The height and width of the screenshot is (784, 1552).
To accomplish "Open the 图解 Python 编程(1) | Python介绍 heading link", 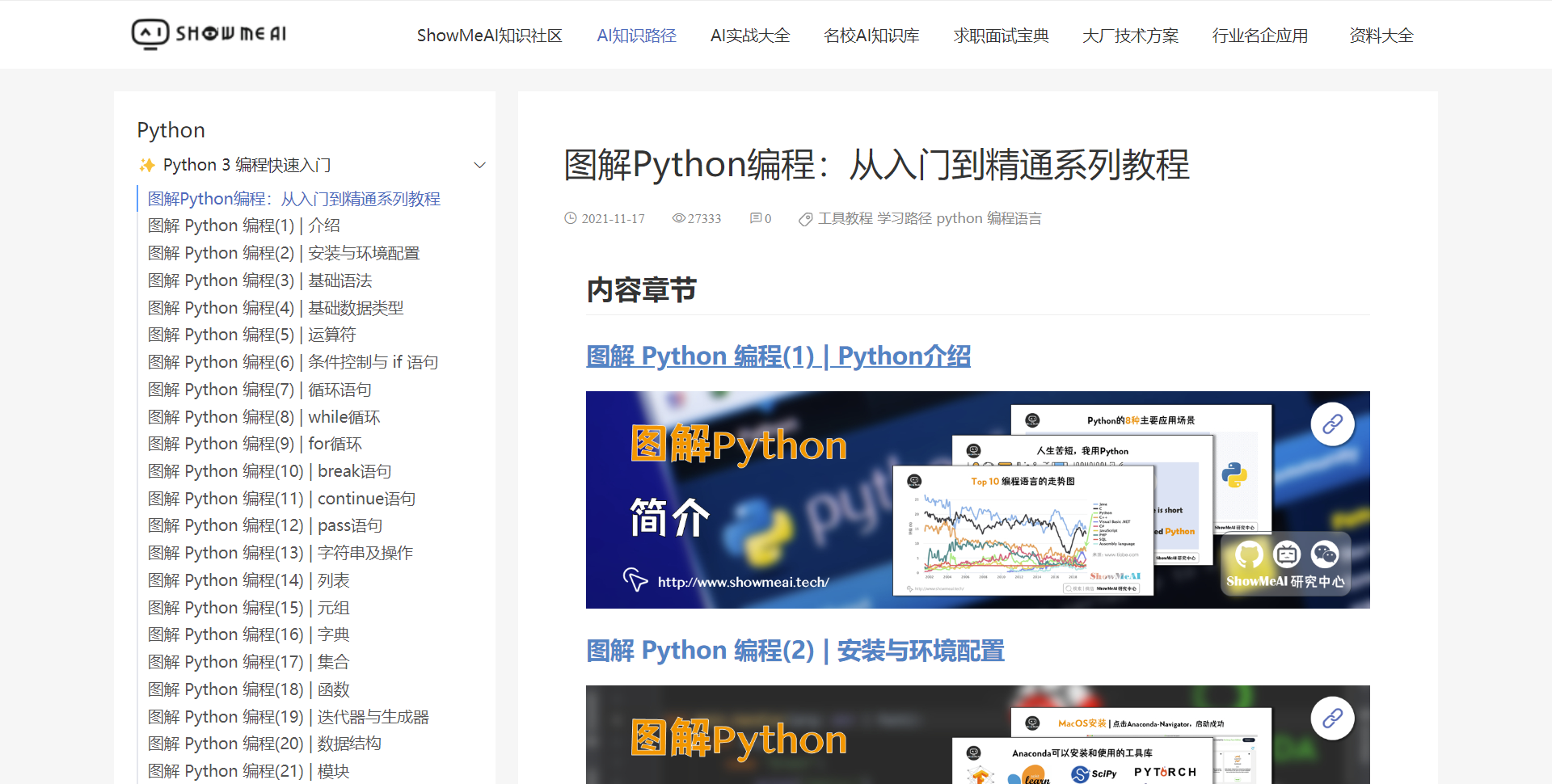I will (x=778, y=356).
